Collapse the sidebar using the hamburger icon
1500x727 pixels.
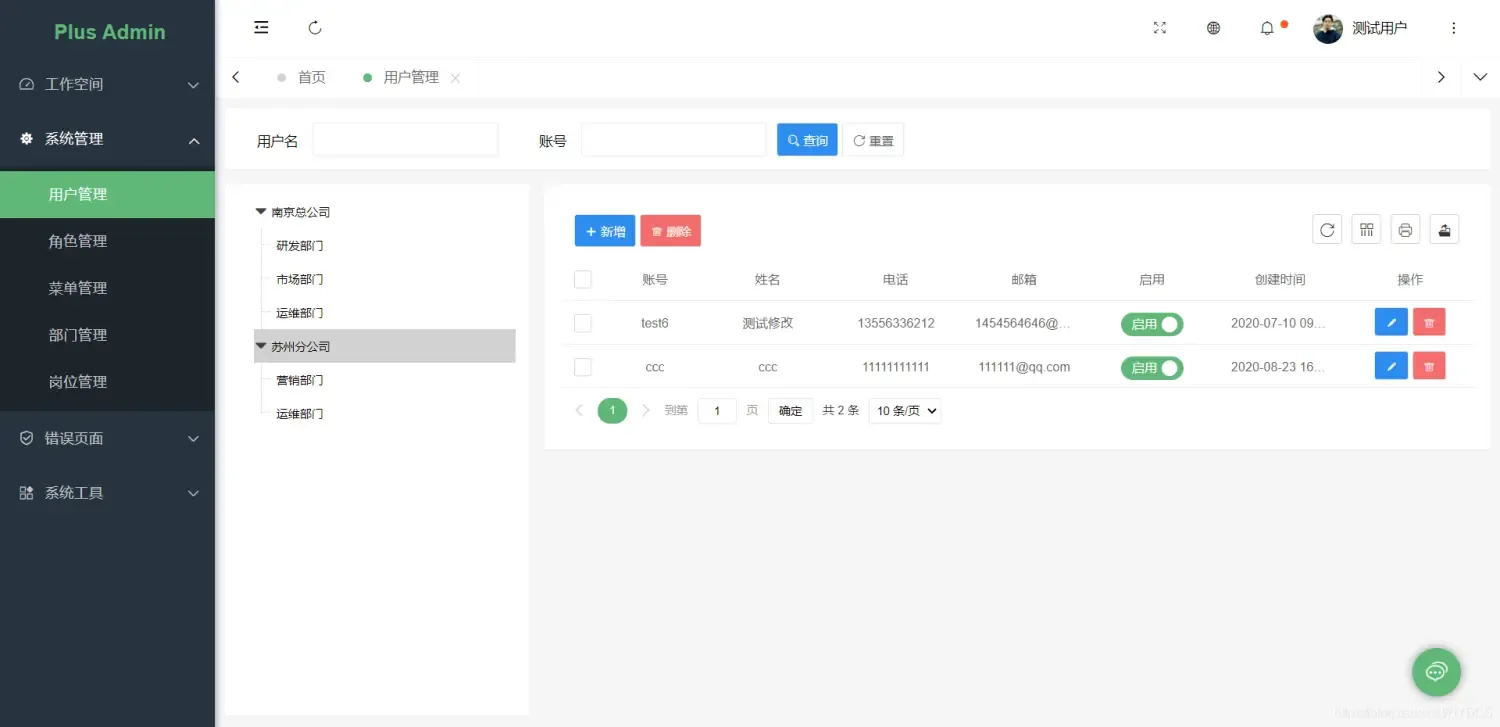pyautogui.click(x=261, y=27)
